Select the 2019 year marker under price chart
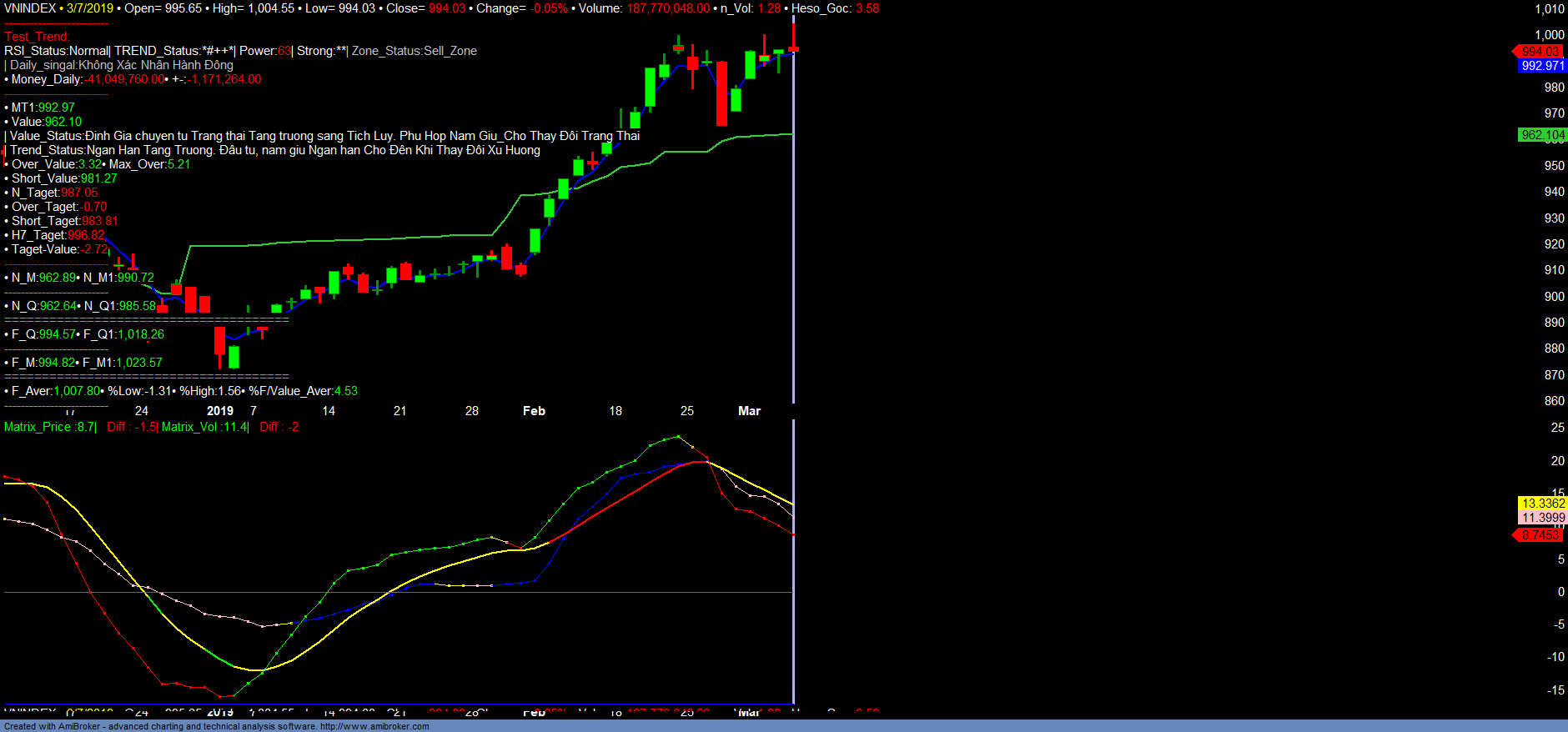This screenshot has width=1568, height=732. click(220, 411)
